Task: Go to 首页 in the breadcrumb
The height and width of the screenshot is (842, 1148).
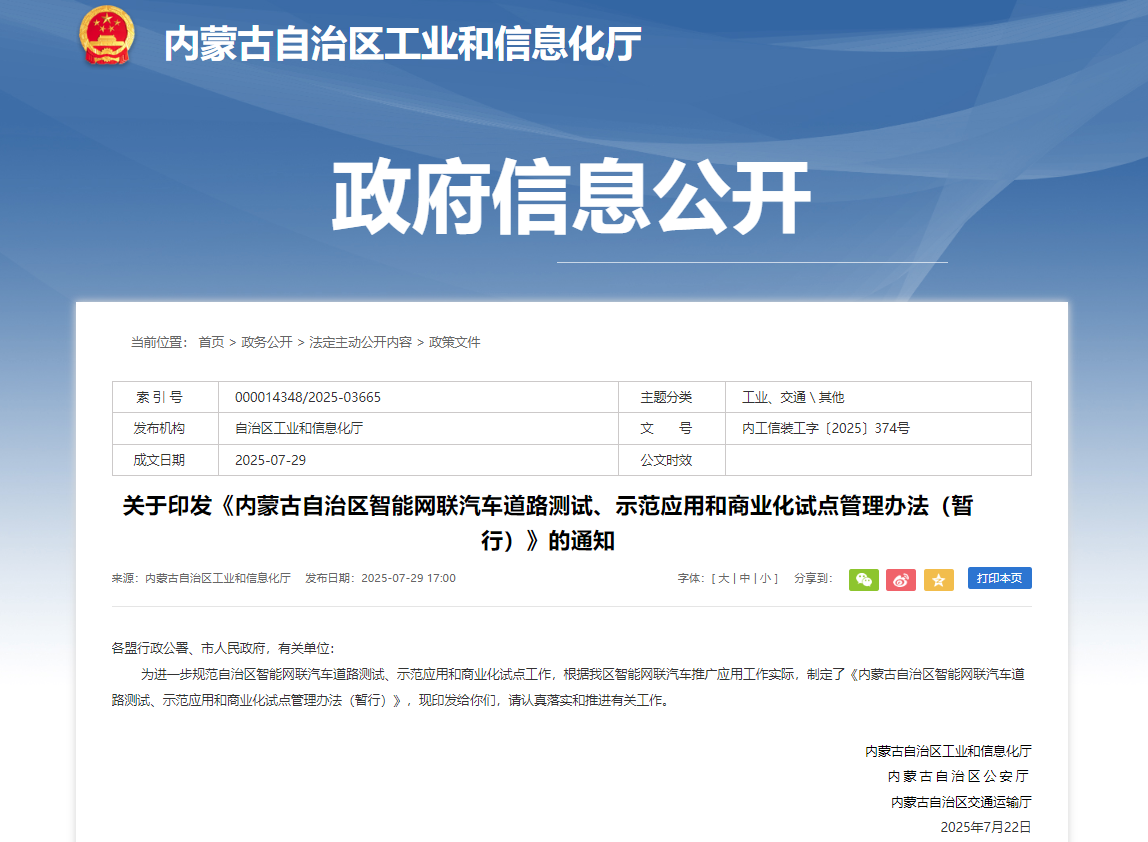Action: click(211, 342)
